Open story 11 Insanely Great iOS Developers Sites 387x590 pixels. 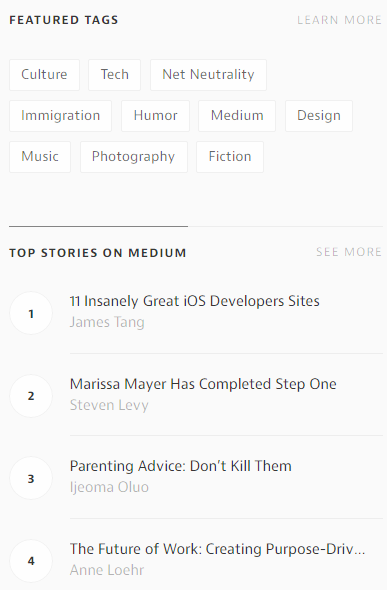[x=194, y=301]
